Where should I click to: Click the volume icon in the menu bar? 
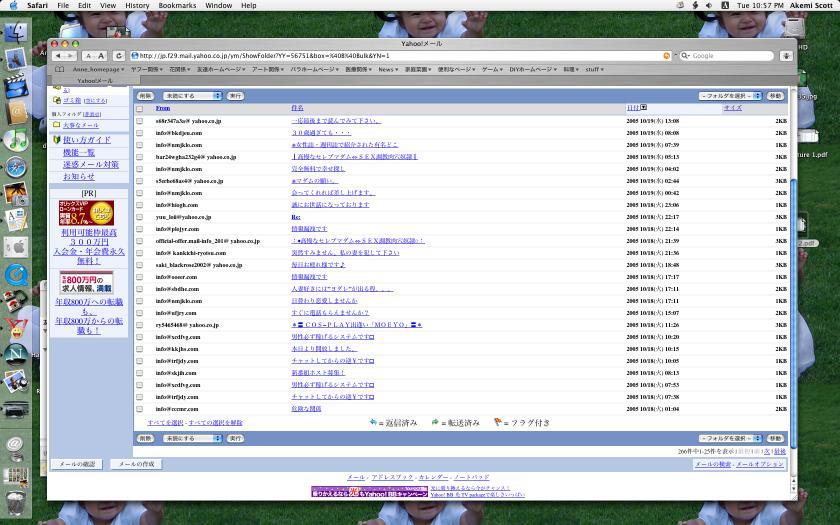click(x=709, y=5)
